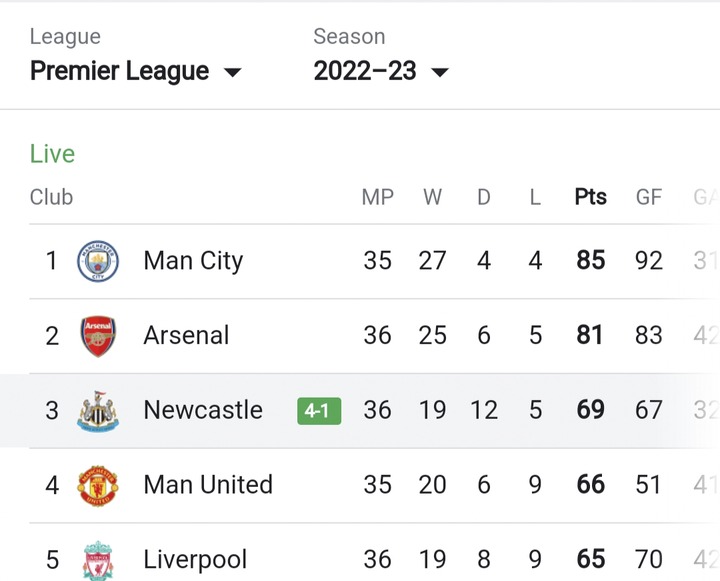The image size is (720, 581).
Task: Click the Newcastle club crest
Action: 98,411
